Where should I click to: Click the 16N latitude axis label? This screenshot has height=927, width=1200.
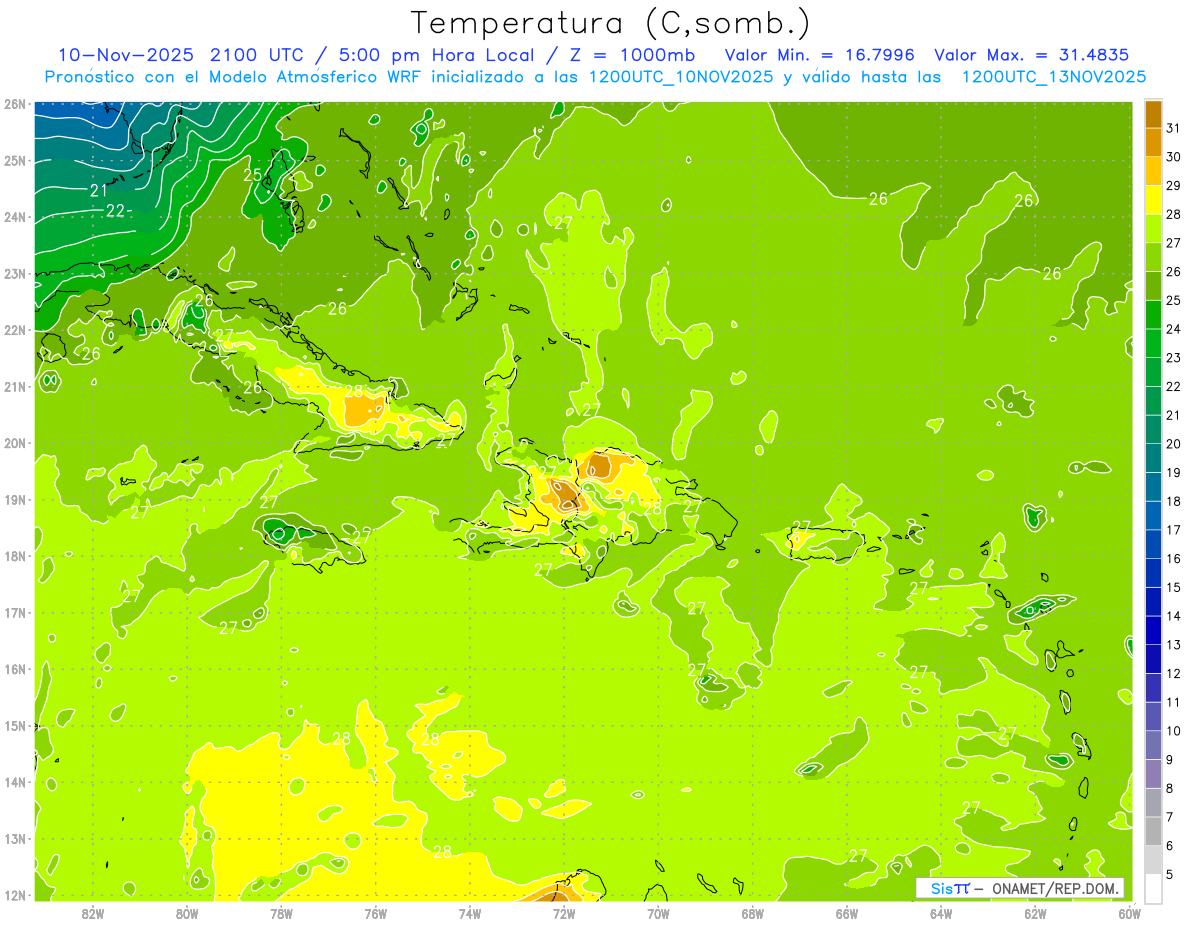[15, 669]
